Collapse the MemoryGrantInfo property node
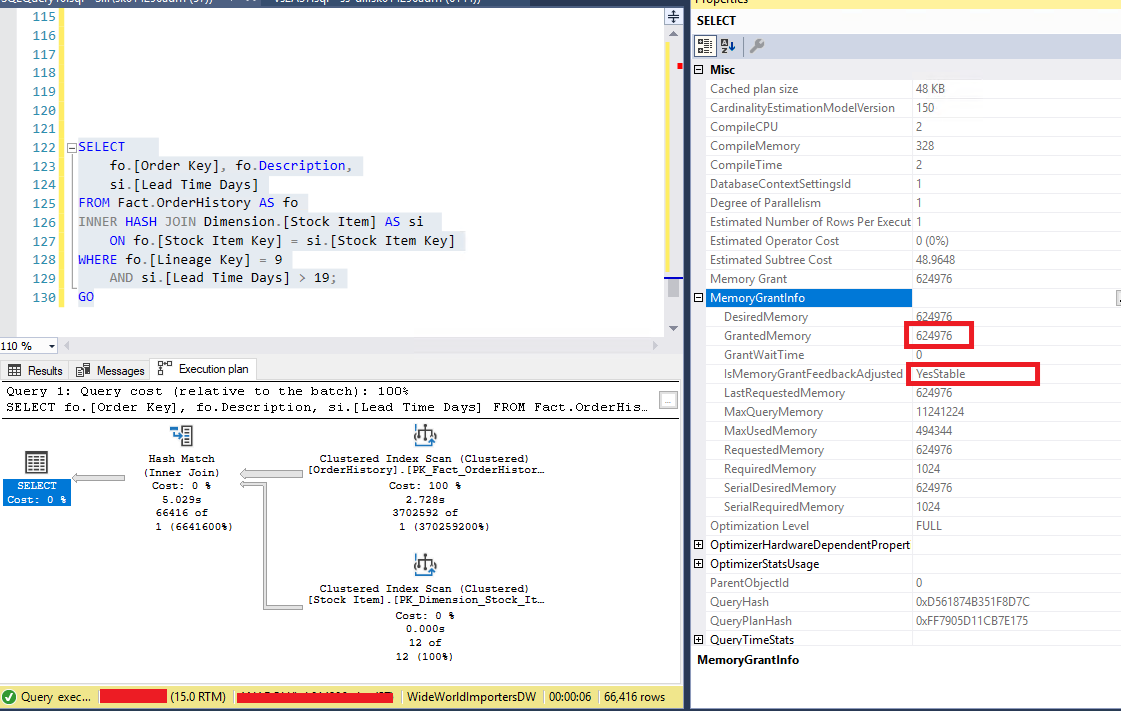 [698, 298]
